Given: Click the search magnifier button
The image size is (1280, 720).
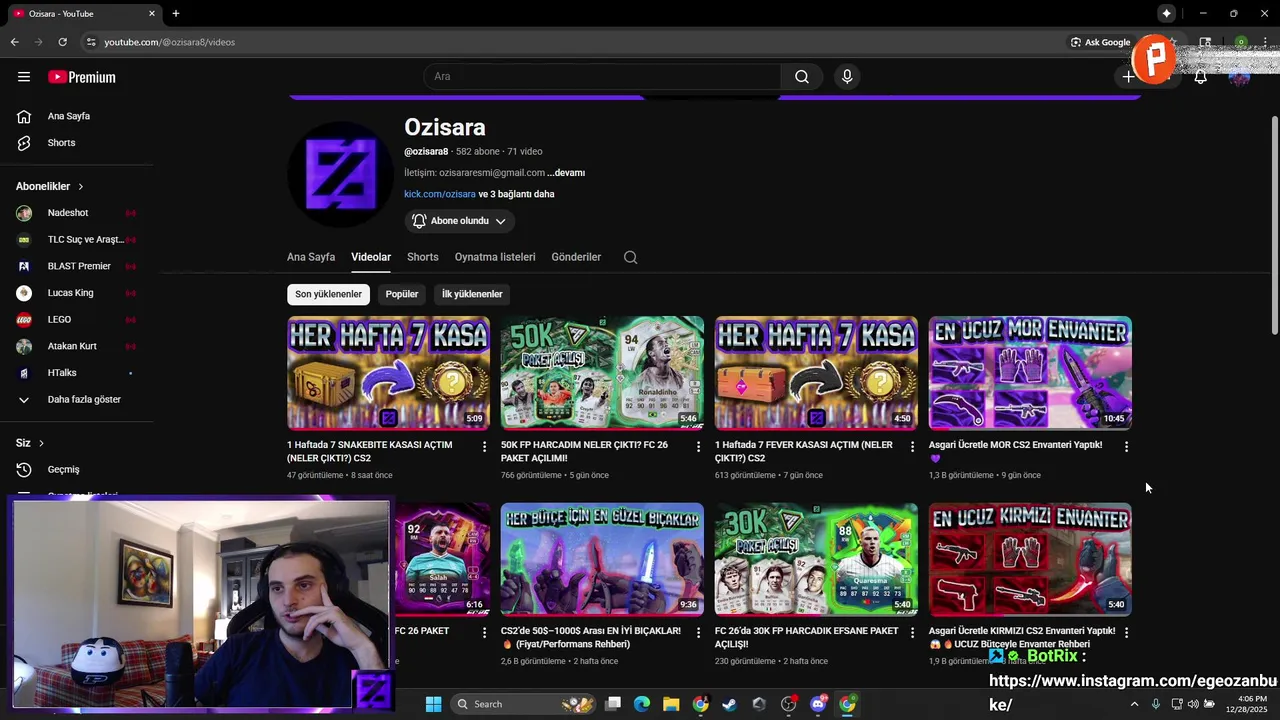Looking at the screenshot, I should 802,77.
